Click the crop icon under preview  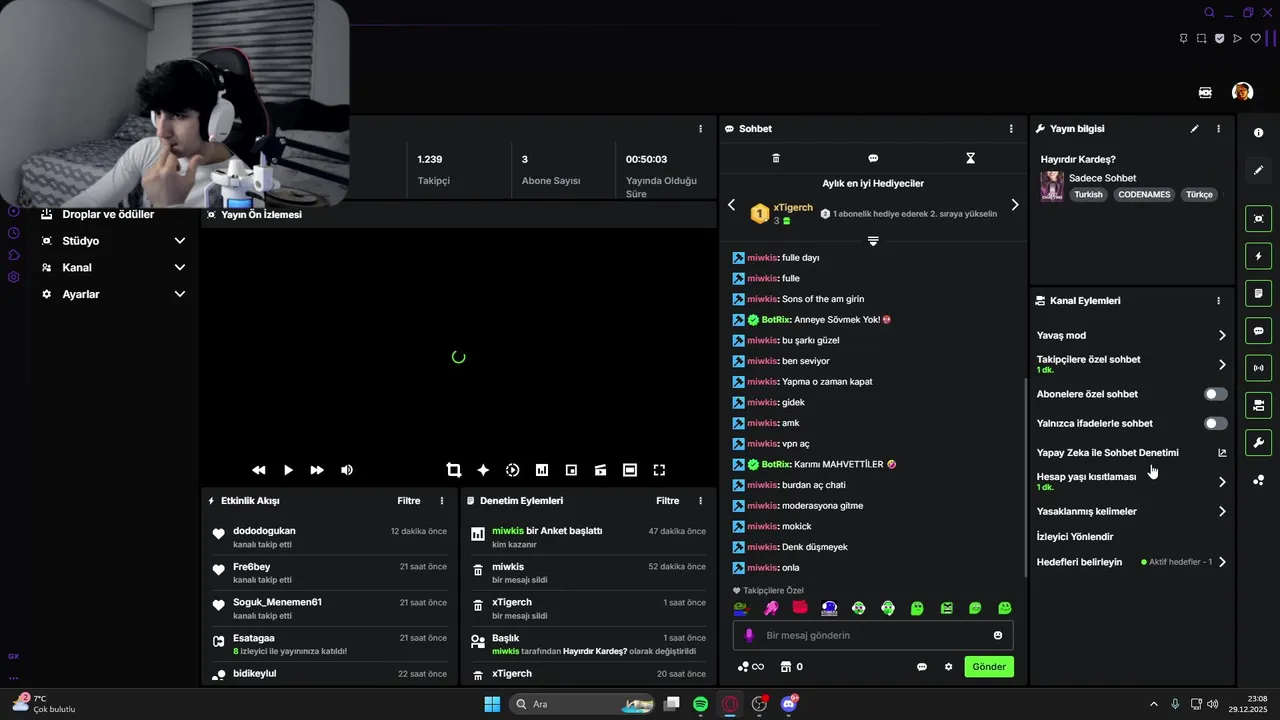[x=453, y=470]
